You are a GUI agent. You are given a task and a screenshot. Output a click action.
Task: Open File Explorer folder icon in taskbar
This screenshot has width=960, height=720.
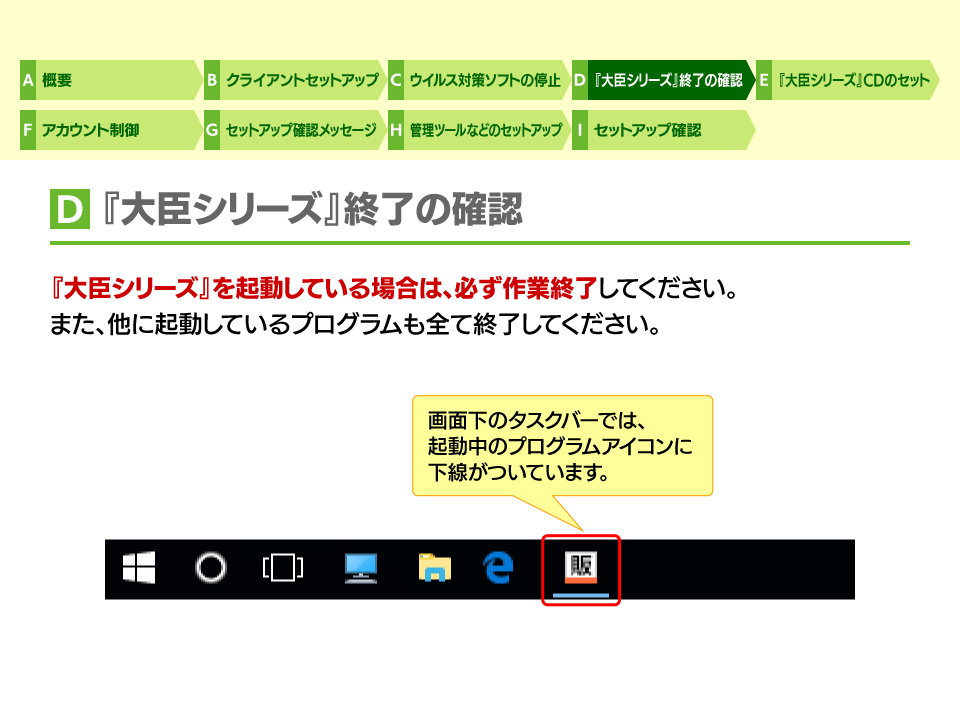coord(435,567)
